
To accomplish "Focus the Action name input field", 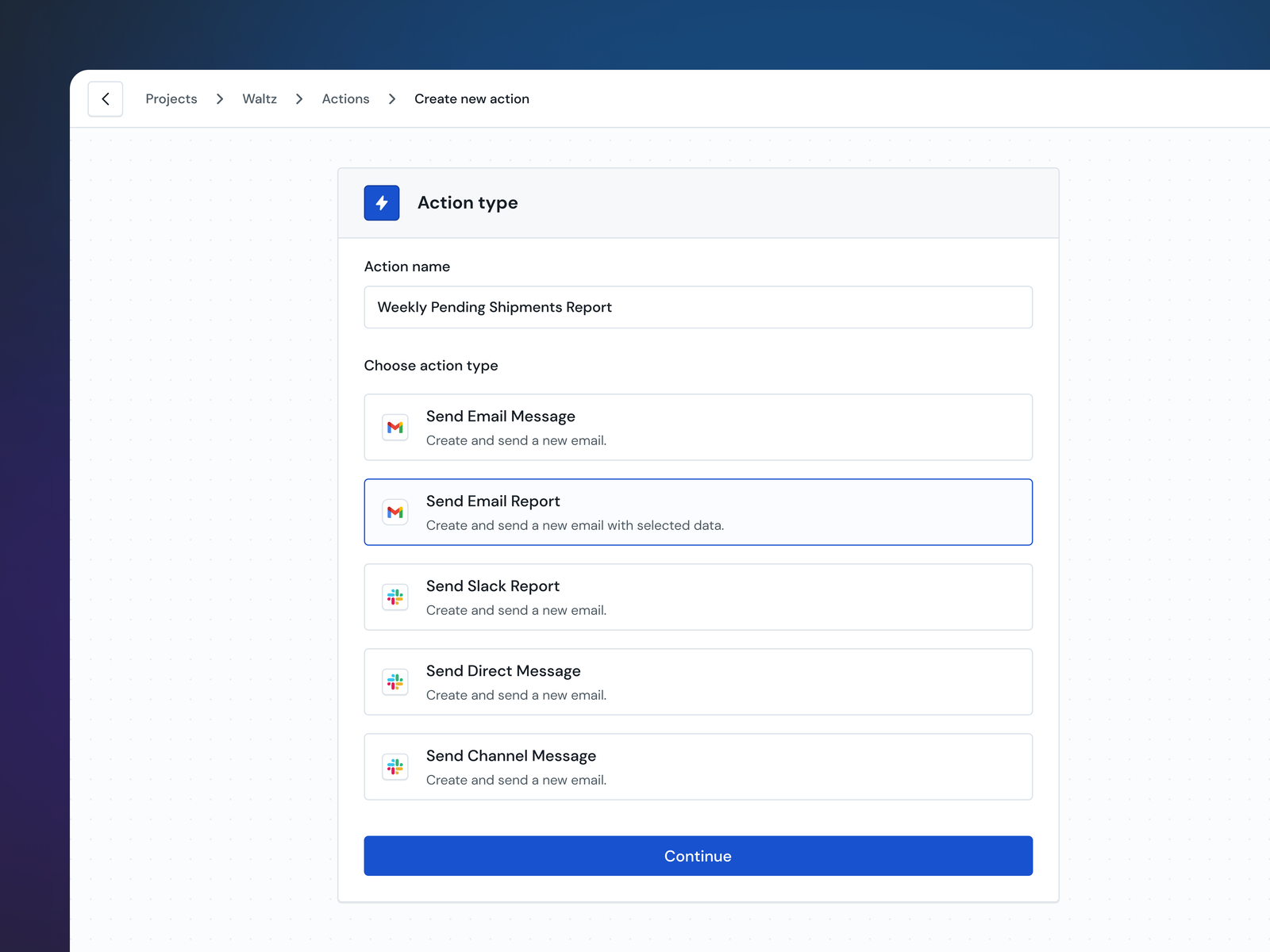I will point(698,307).
